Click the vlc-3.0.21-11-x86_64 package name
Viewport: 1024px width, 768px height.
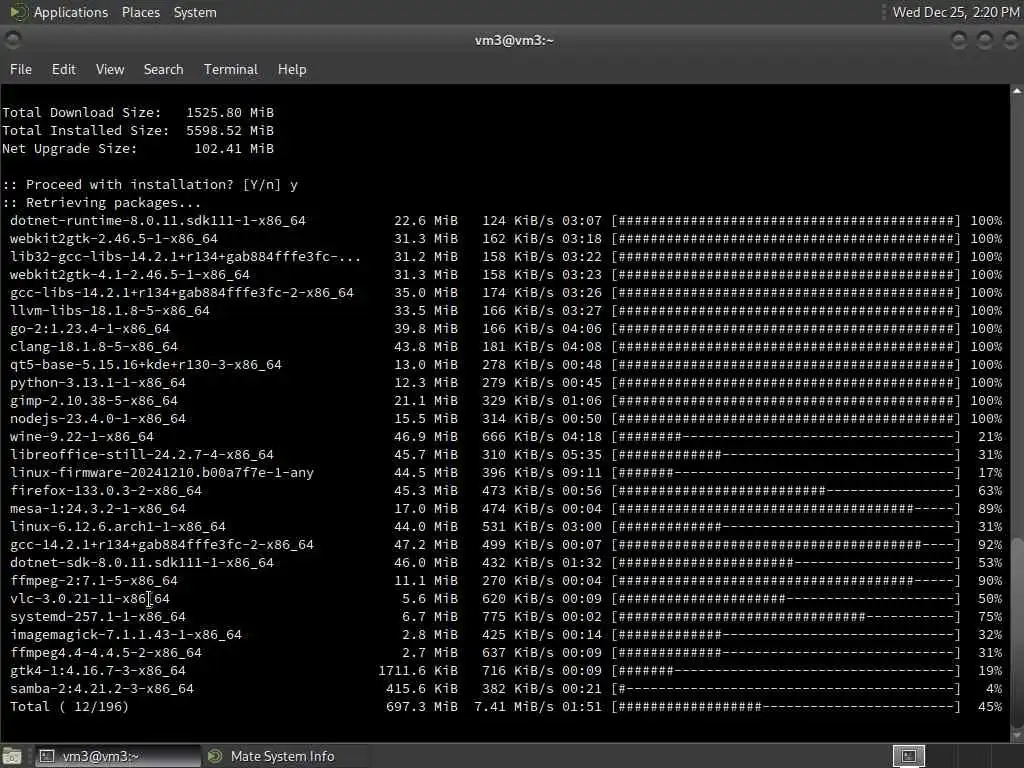89,598
